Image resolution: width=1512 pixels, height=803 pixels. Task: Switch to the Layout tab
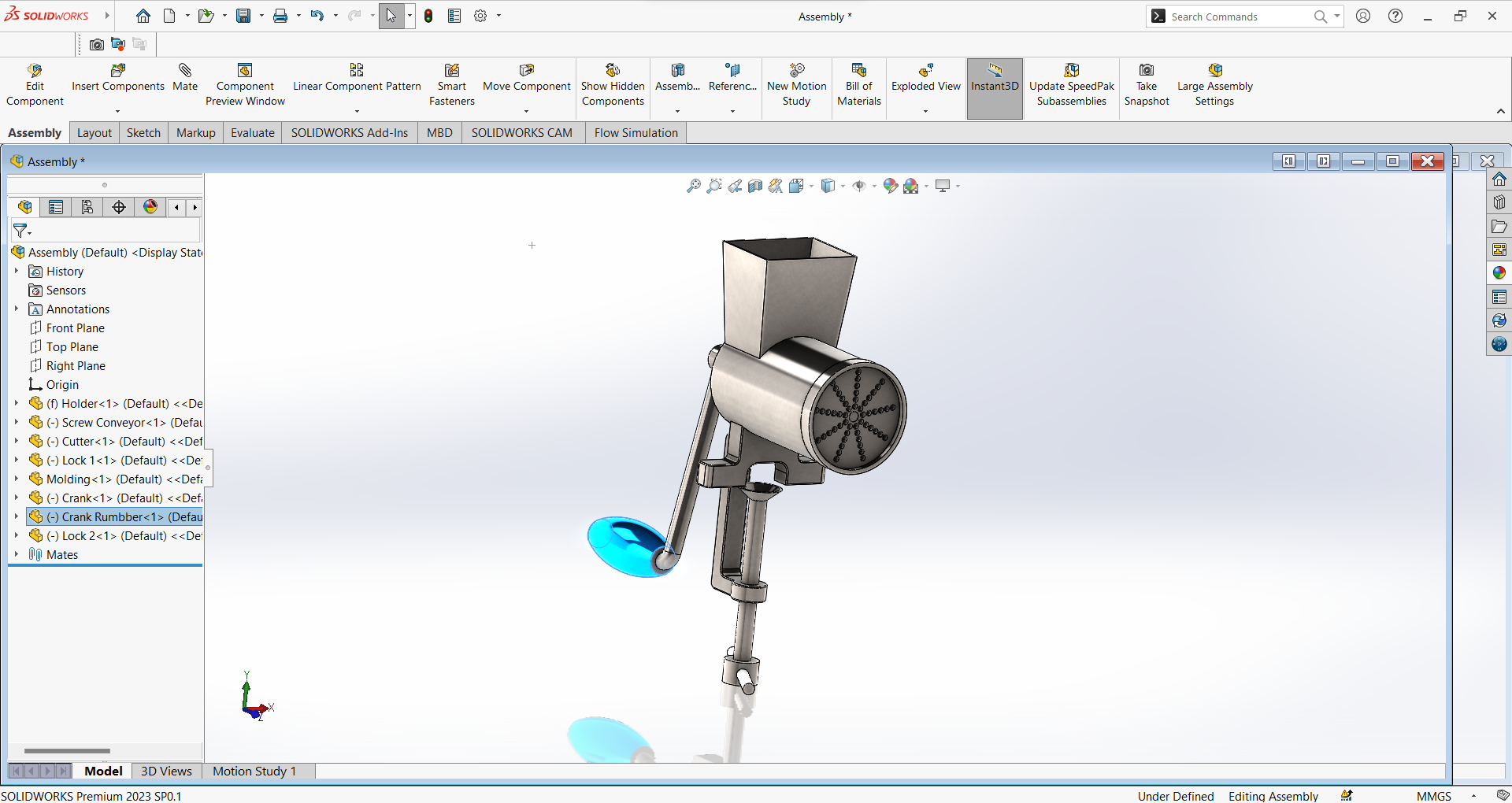pos(94,133)
